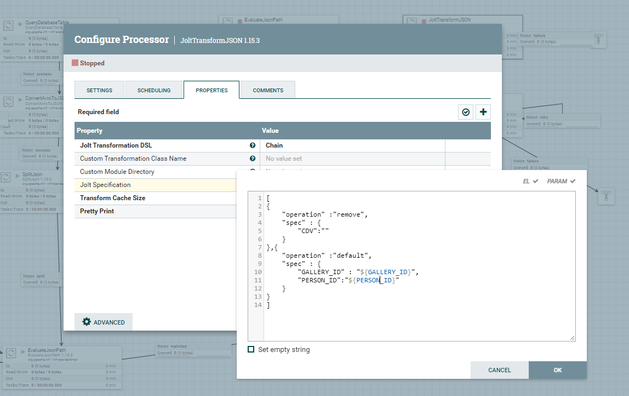Open the Comments tab
629x396 pixels.
tap(268, 90)
